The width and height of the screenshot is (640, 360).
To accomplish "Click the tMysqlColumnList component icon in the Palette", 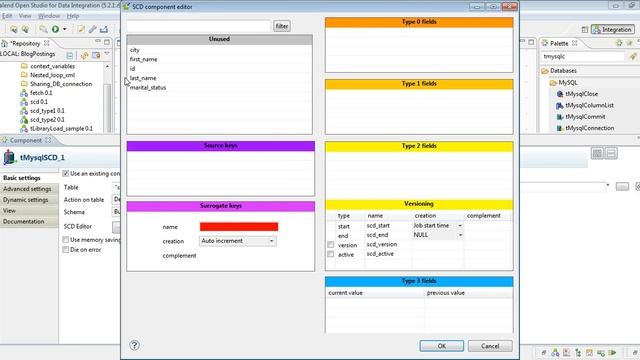I will pyautogui.click(x=560, y=105).
